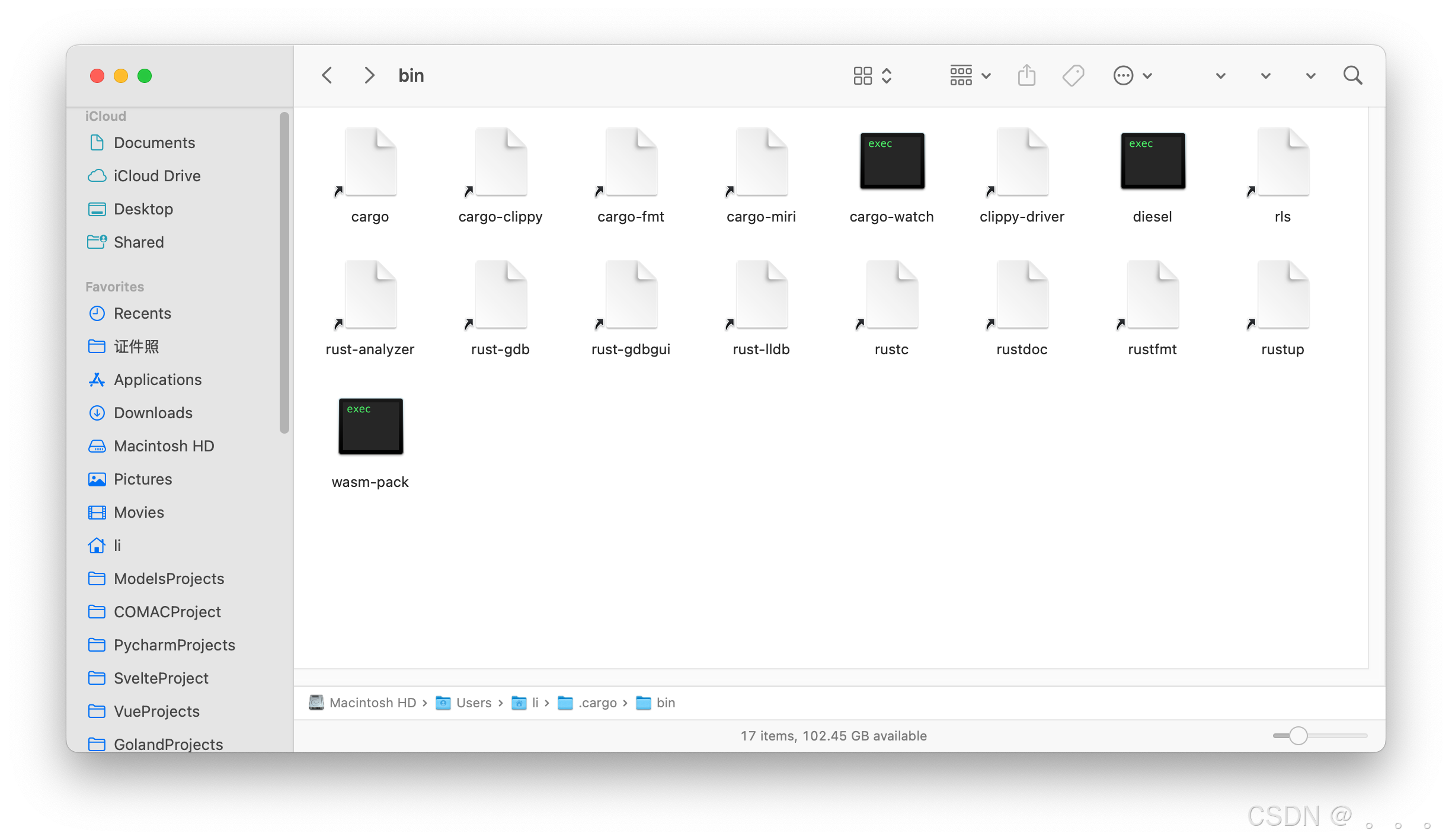This screenshot has width=1452, height=840.
Task: Go forward with the right chevron button
Action: point(369,75)
